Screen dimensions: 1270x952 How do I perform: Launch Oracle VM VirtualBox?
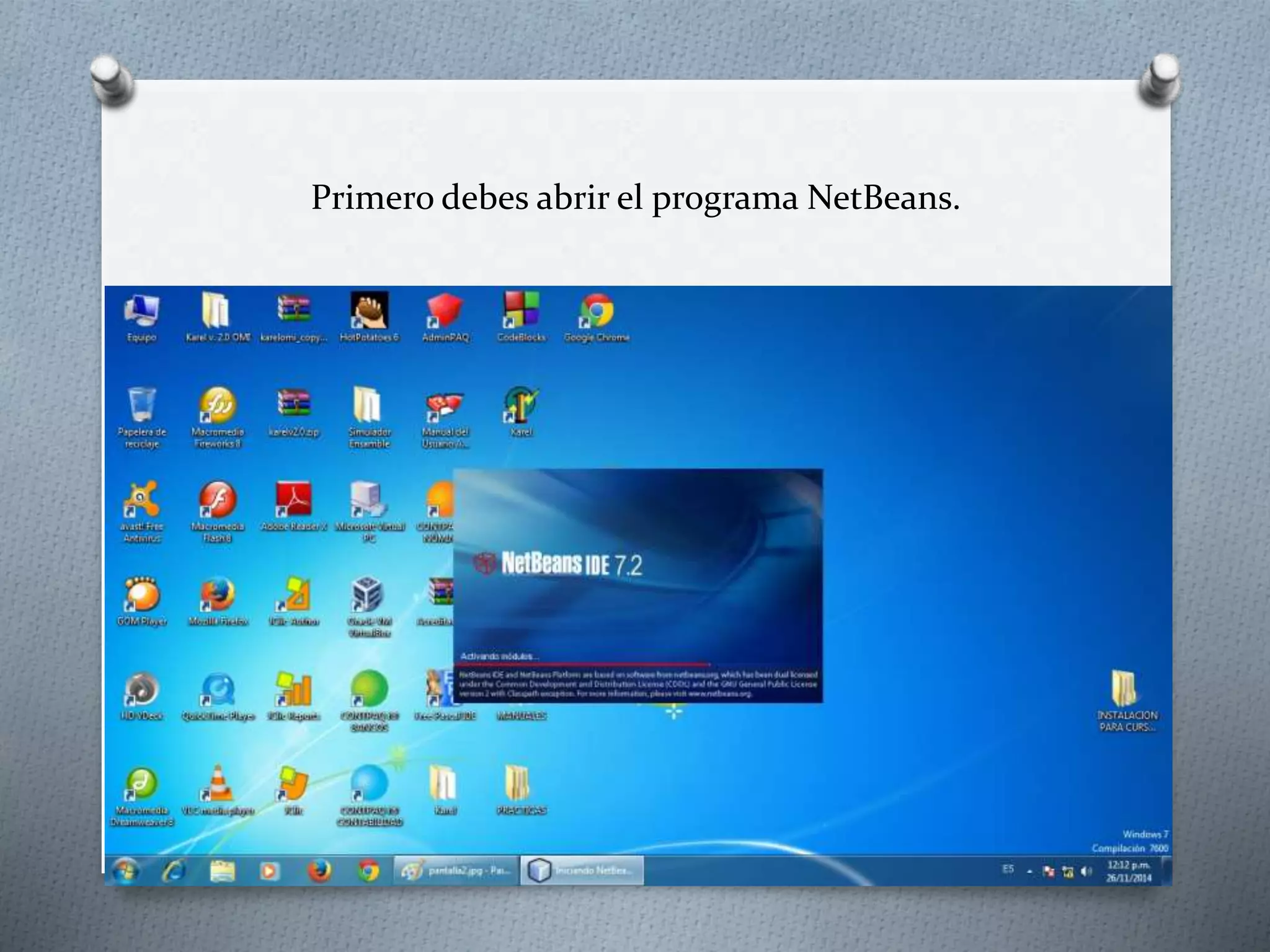[x=369, y=607]
